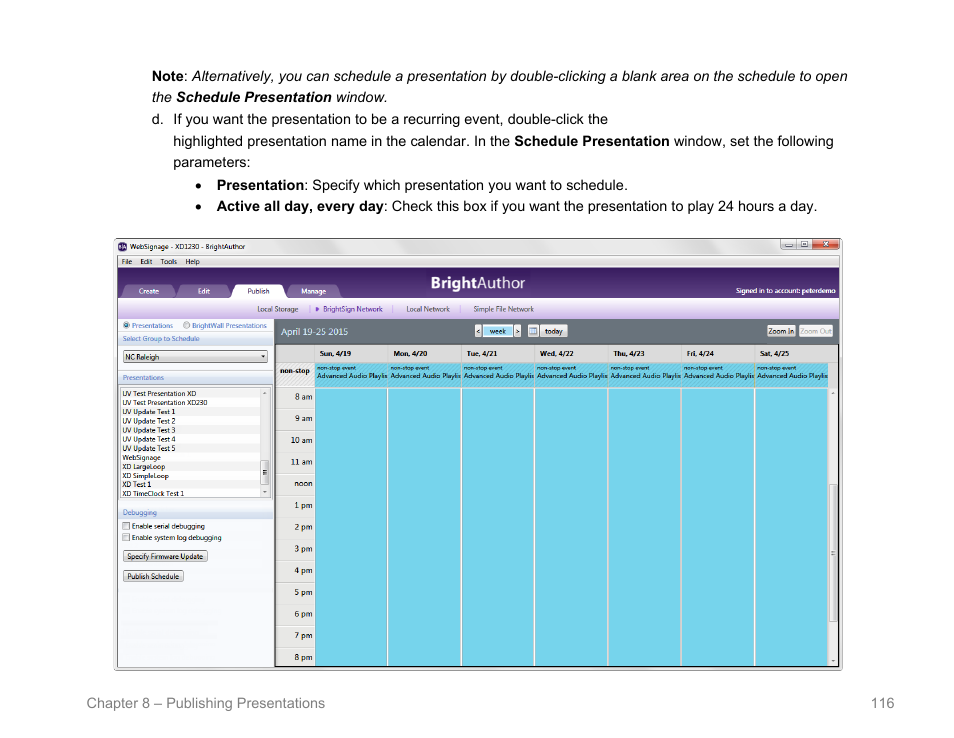Click Wed, 4/22 column header
The height and width of the screenshot is (738, 954).
571,353
